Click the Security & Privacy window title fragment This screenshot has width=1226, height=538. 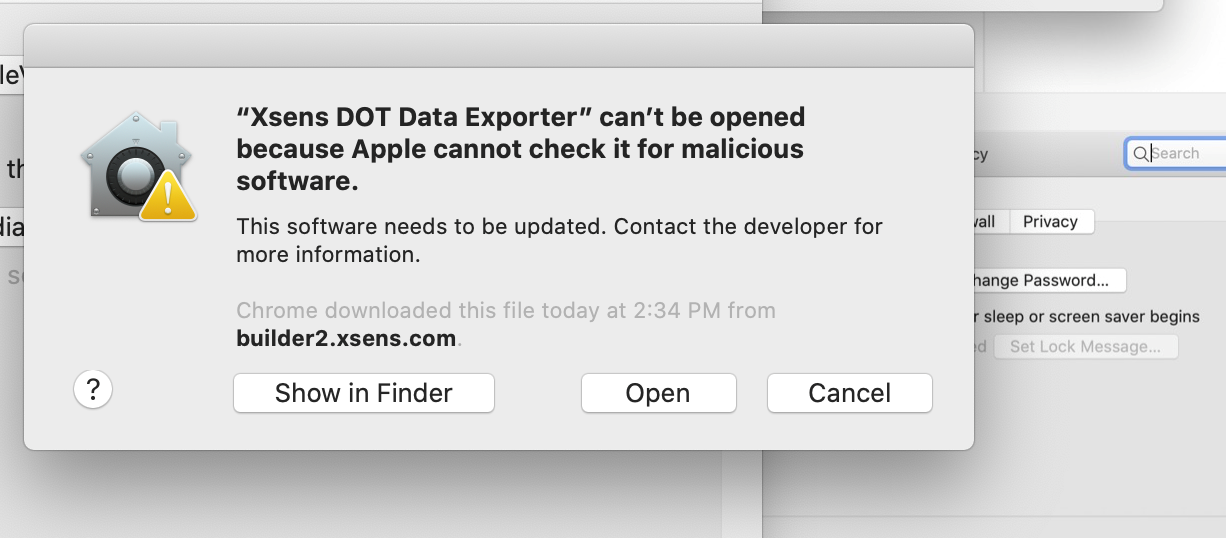click(980, 154)
